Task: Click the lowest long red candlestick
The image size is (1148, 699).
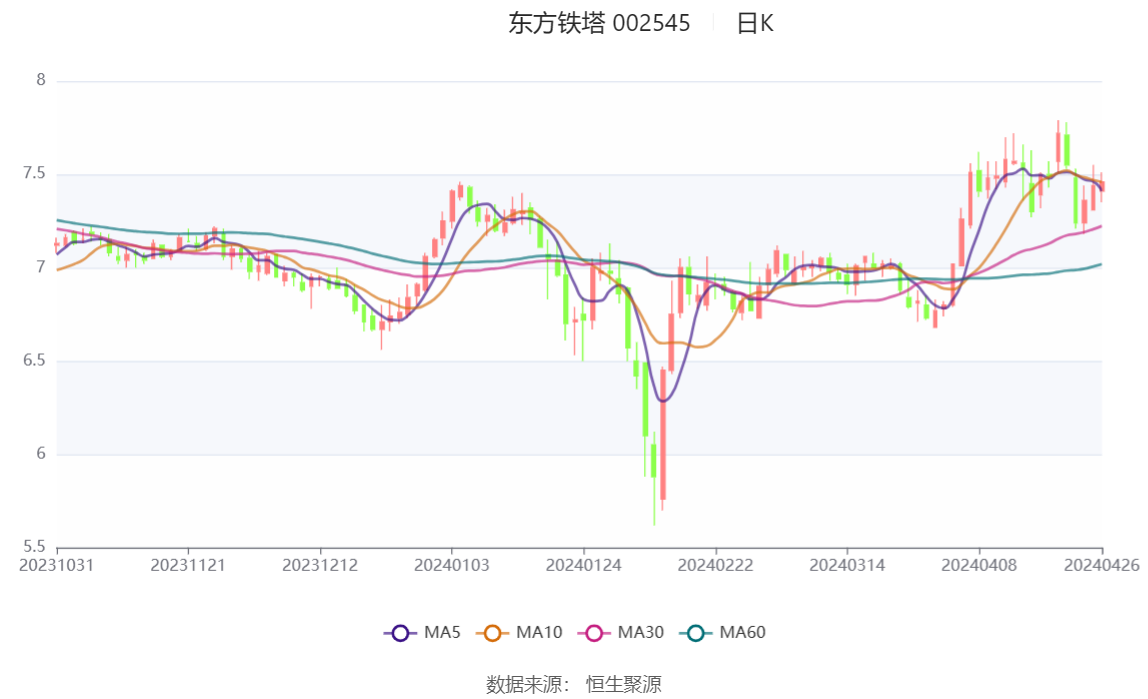Action: (x=663, y=435)
